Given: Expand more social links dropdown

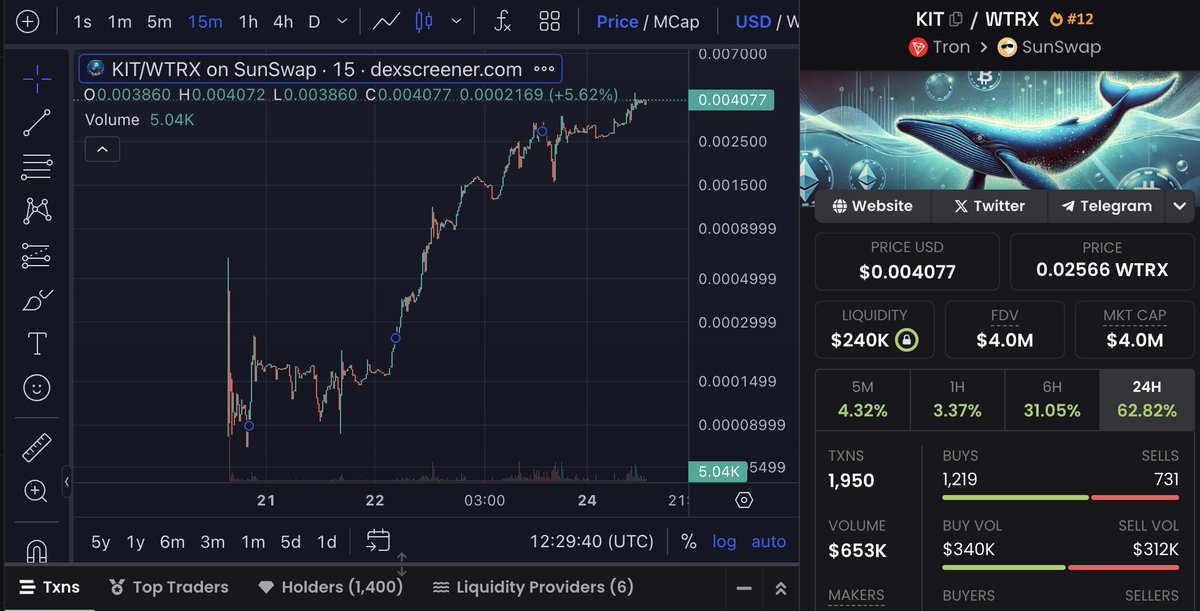Looking at the screenshot, I should point(1180,206).
